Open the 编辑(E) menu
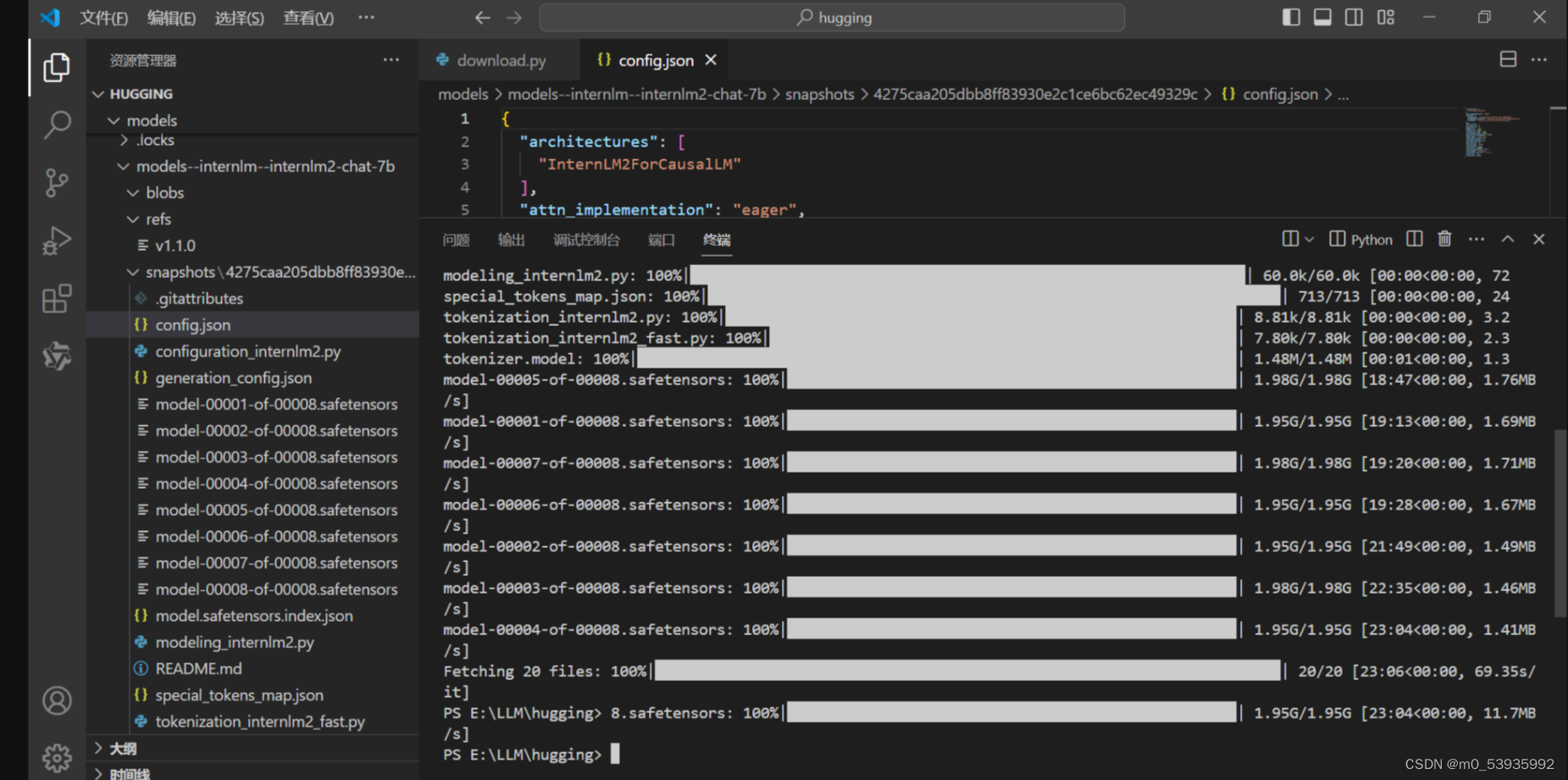Screen dimensions: 1568x780 click(171, 18)
